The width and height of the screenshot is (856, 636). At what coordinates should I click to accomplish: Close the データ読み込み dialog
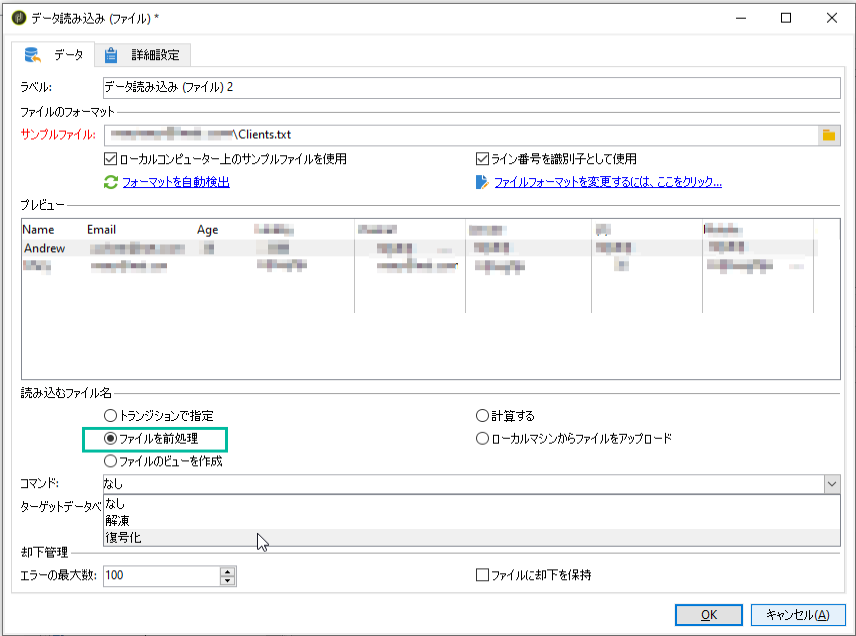click(832, 18)
